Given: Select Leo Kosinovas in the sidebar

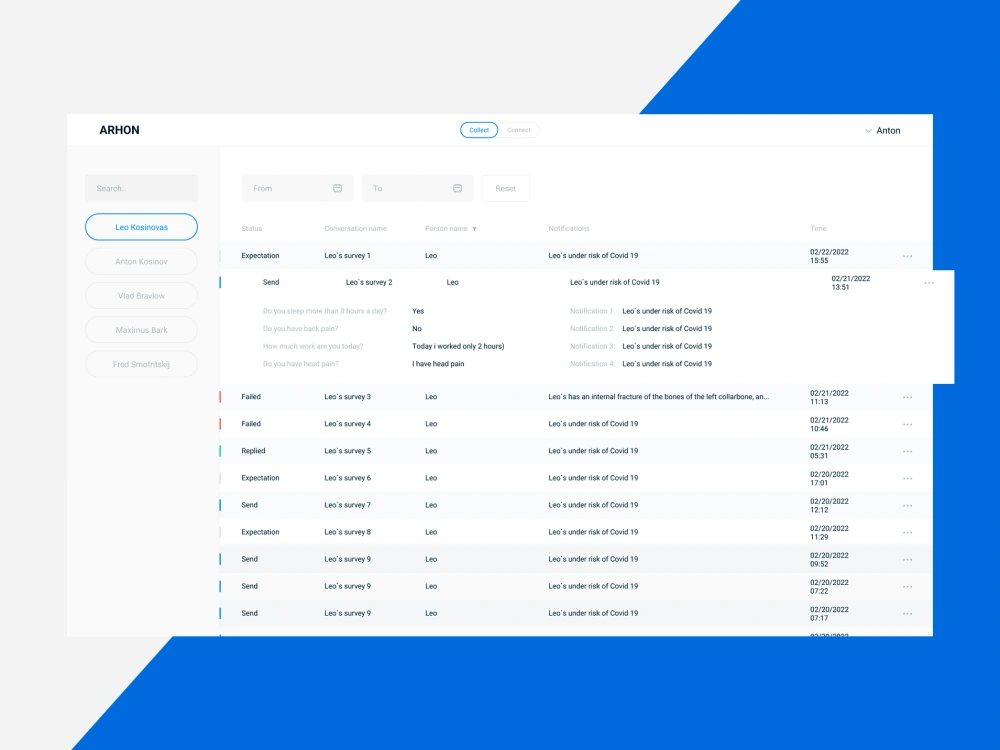Looking at the screenshot, I should (142, 227).
